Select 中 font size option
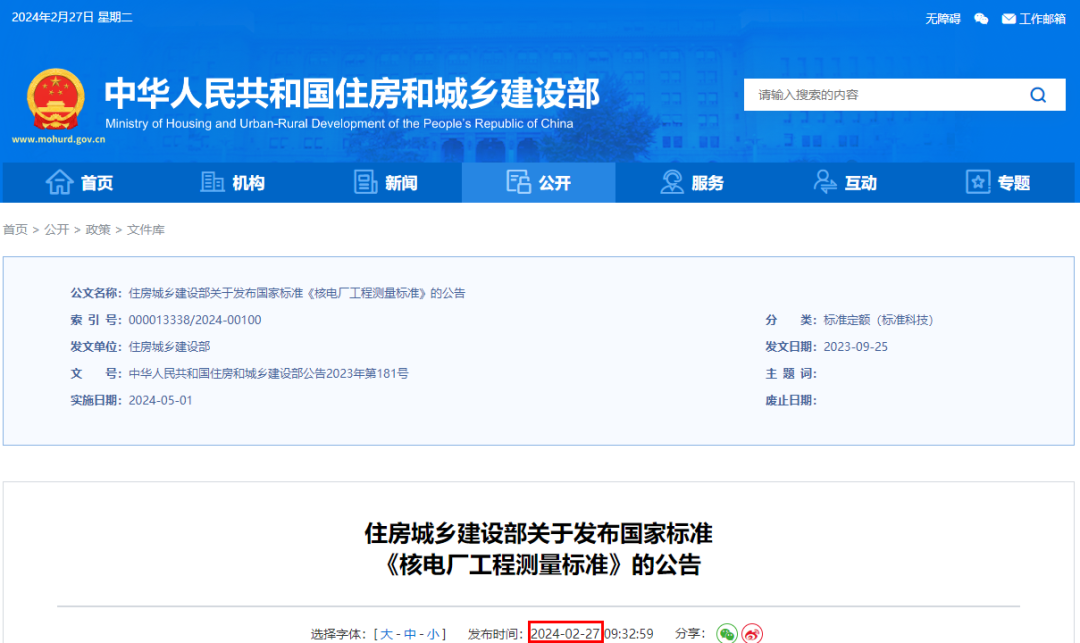This screenshot has height=643, width=1080. [x=411, y=633]
